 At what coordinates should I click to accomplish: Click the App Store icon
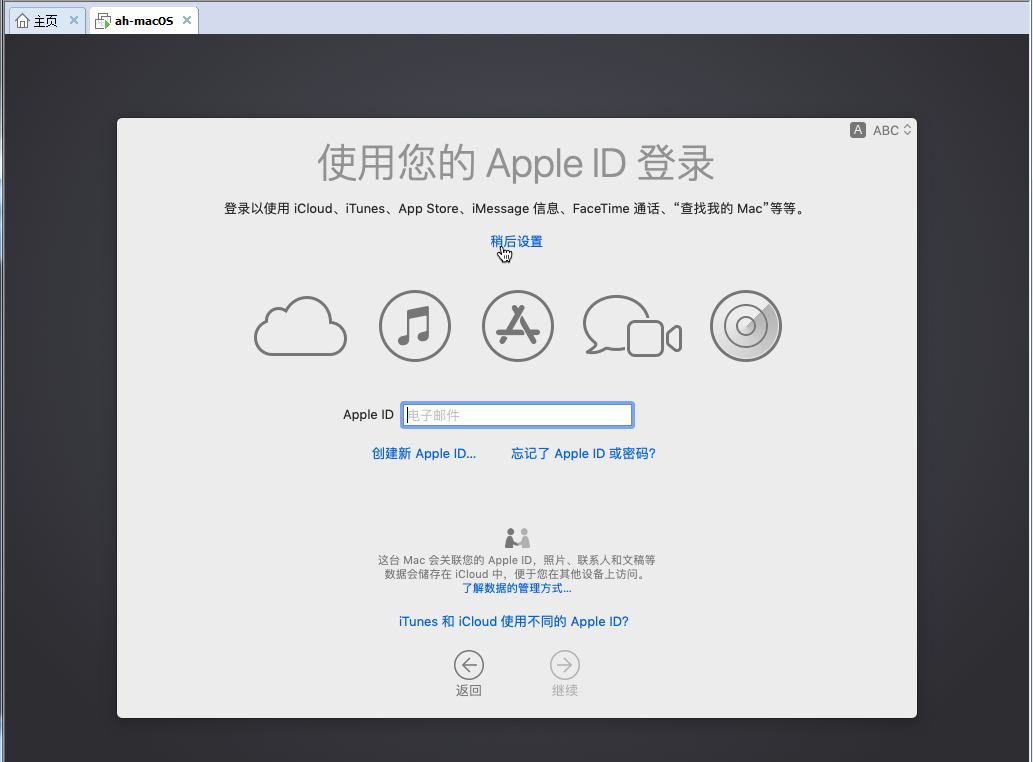coord(518,327)
